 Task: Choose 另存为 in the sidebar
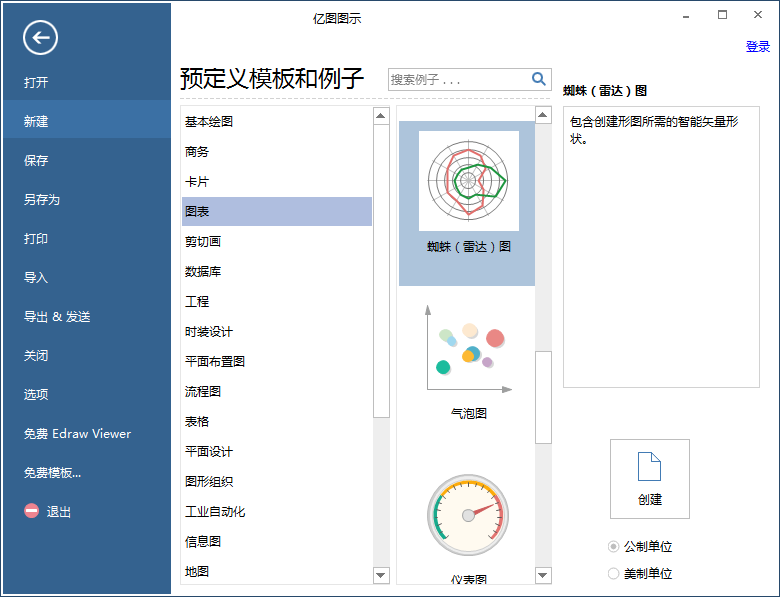pos(42,199)
